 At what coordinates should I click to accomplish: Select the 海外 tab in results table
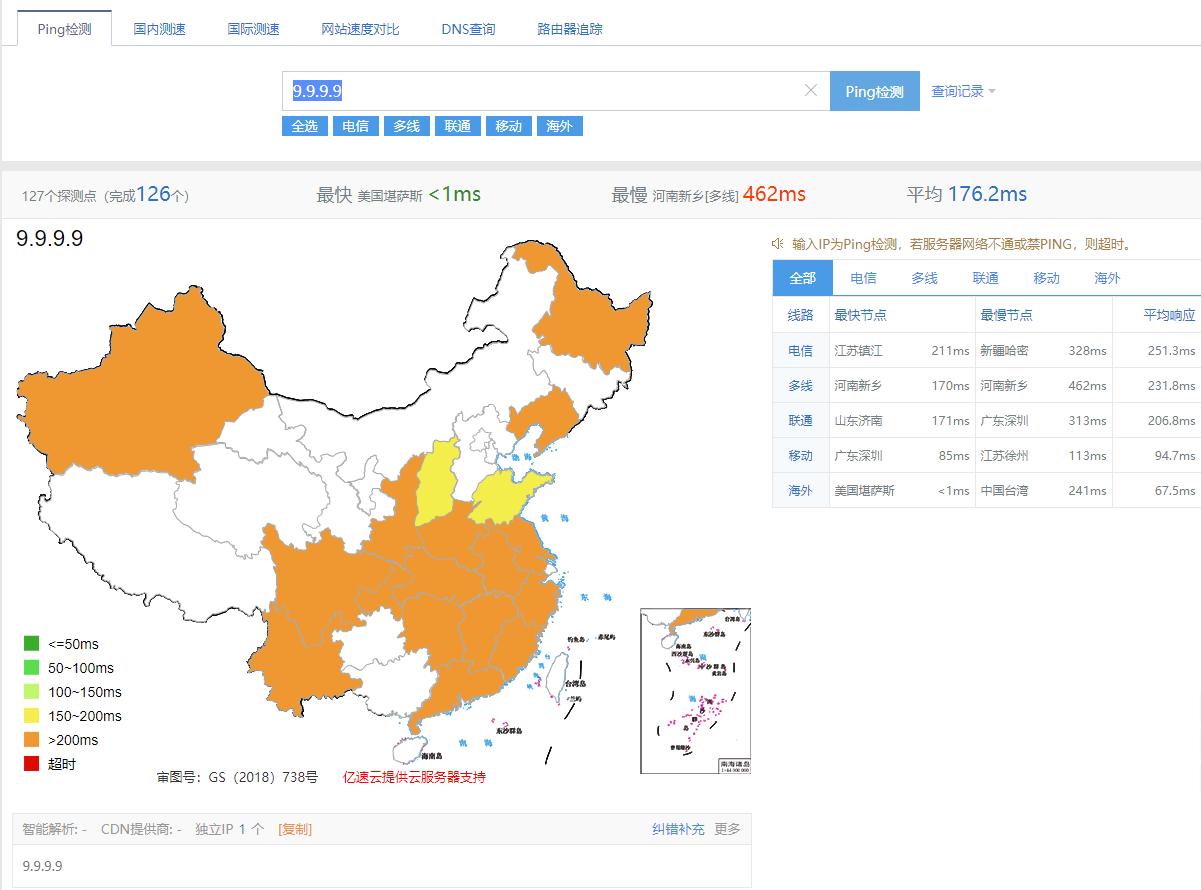[x=1107, y=278]
